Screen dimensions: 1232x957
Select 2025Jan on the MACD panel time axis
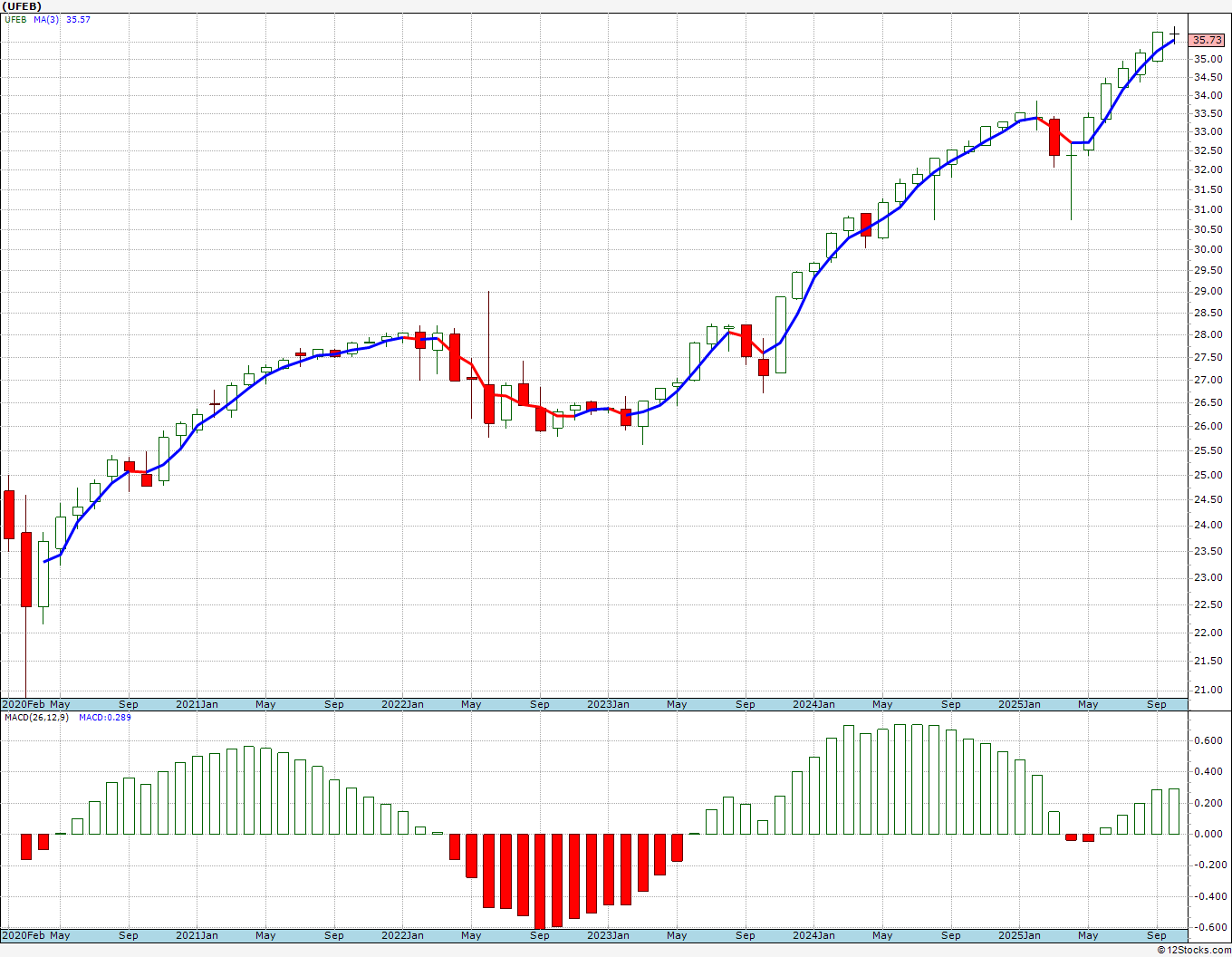click(1019, 935)
